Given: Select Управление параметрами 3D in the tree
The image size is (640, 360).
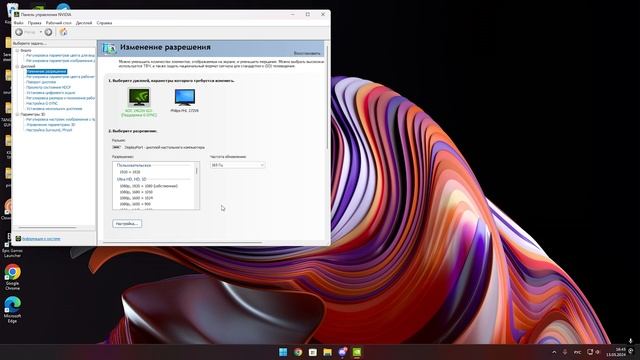Looking at the screenshot, I should click(51, 124).
